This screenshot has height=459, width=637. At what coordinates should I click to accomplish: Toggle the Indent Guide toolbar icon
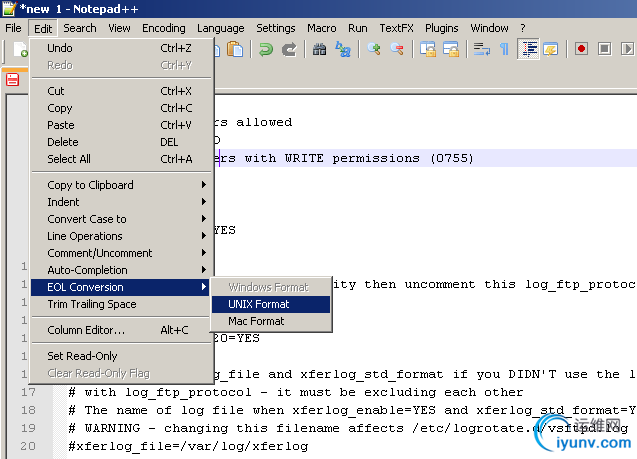[x=528, y=50]
